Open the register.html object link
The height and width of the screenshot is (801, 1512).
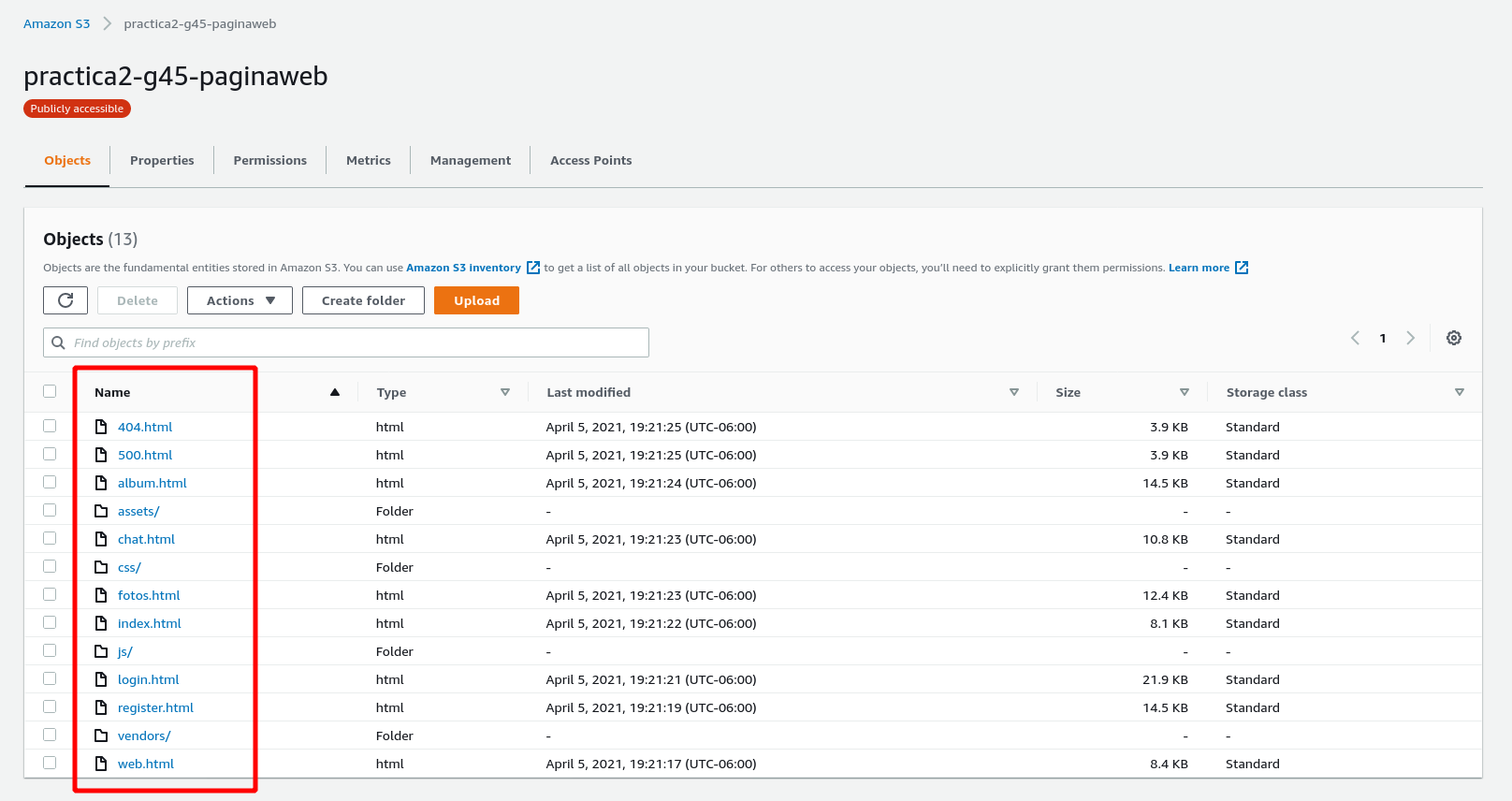pyautogui.click(x=155, y=707)
